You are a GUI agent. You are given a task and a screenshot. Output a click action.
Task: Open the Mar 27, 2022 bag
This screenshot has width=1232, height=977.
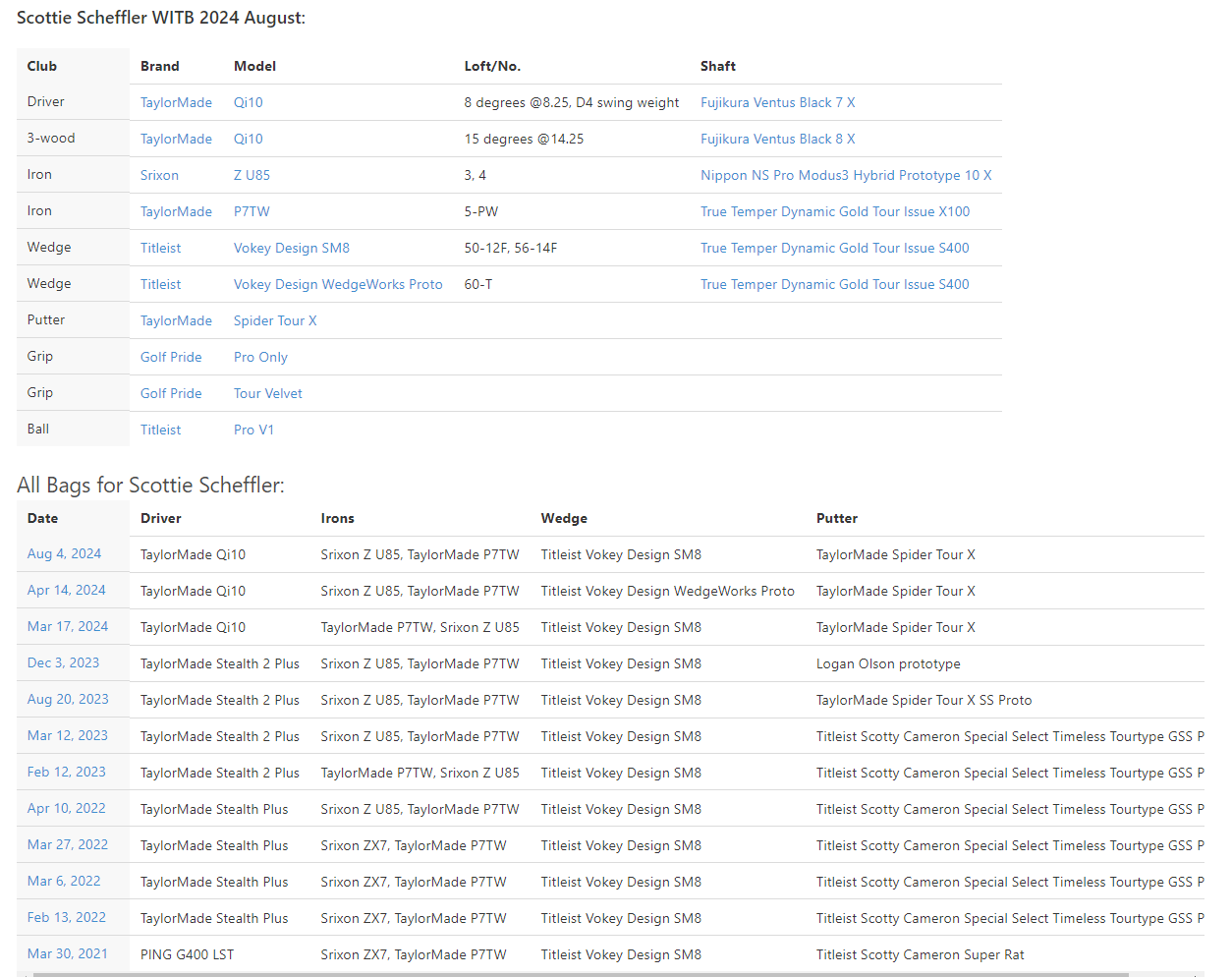68,844
